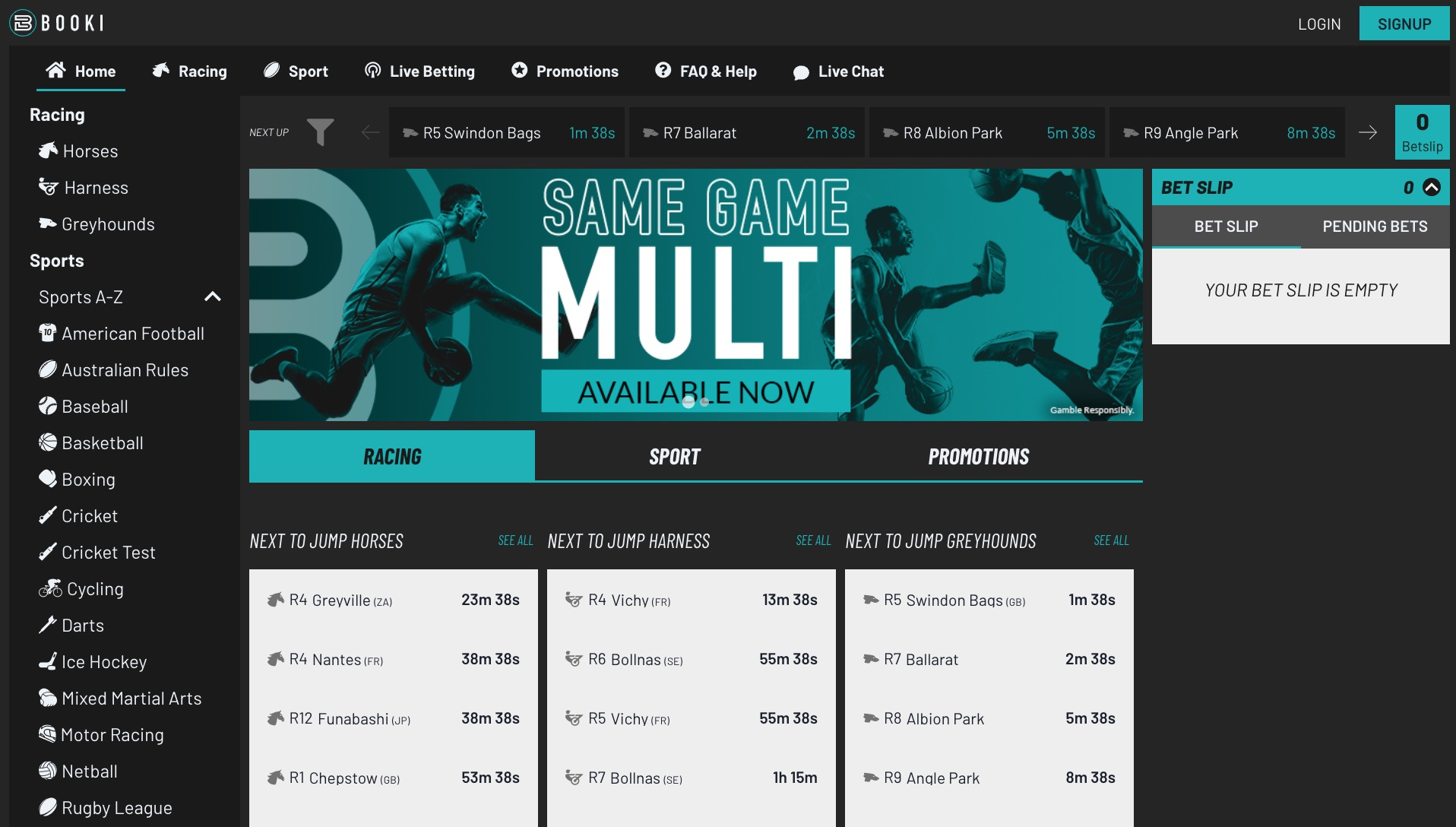The width and height of the screenshot is (1456, 827).
Task: Click the Live Betting signal icon
Action: tap(372, 71)
